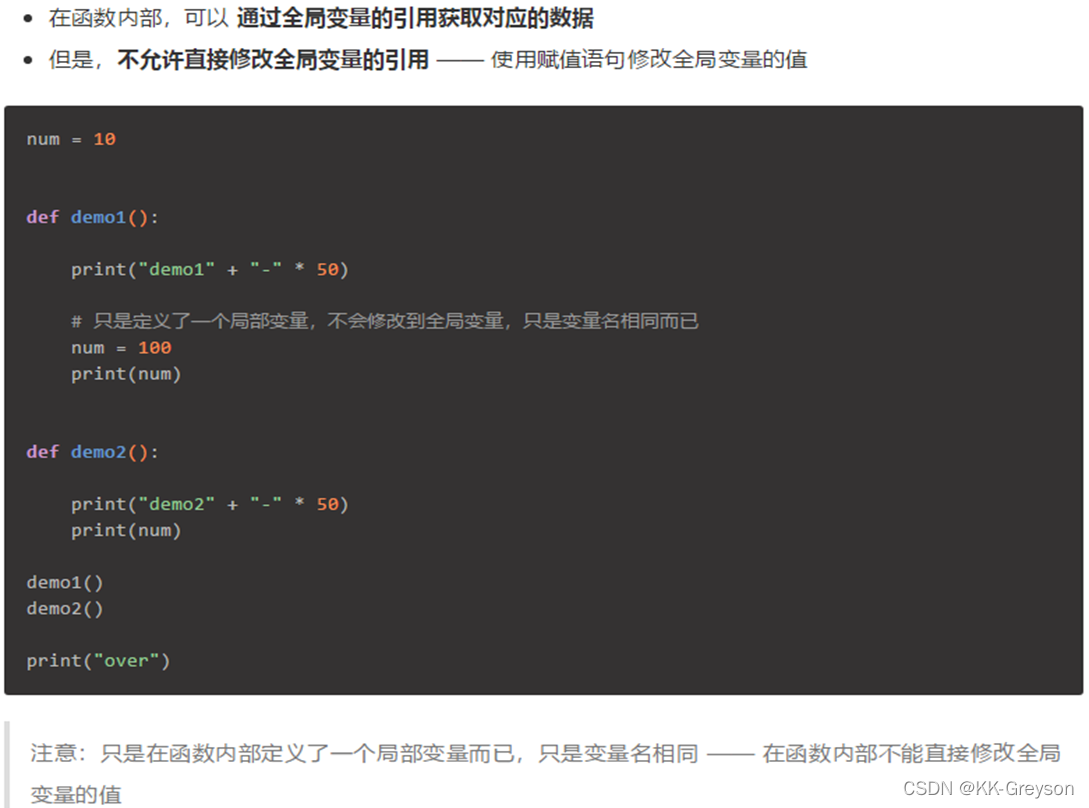This screenshot has height=808, width=1089.
Task: Click the demo2() call line
Action: (x=65, y=609)
